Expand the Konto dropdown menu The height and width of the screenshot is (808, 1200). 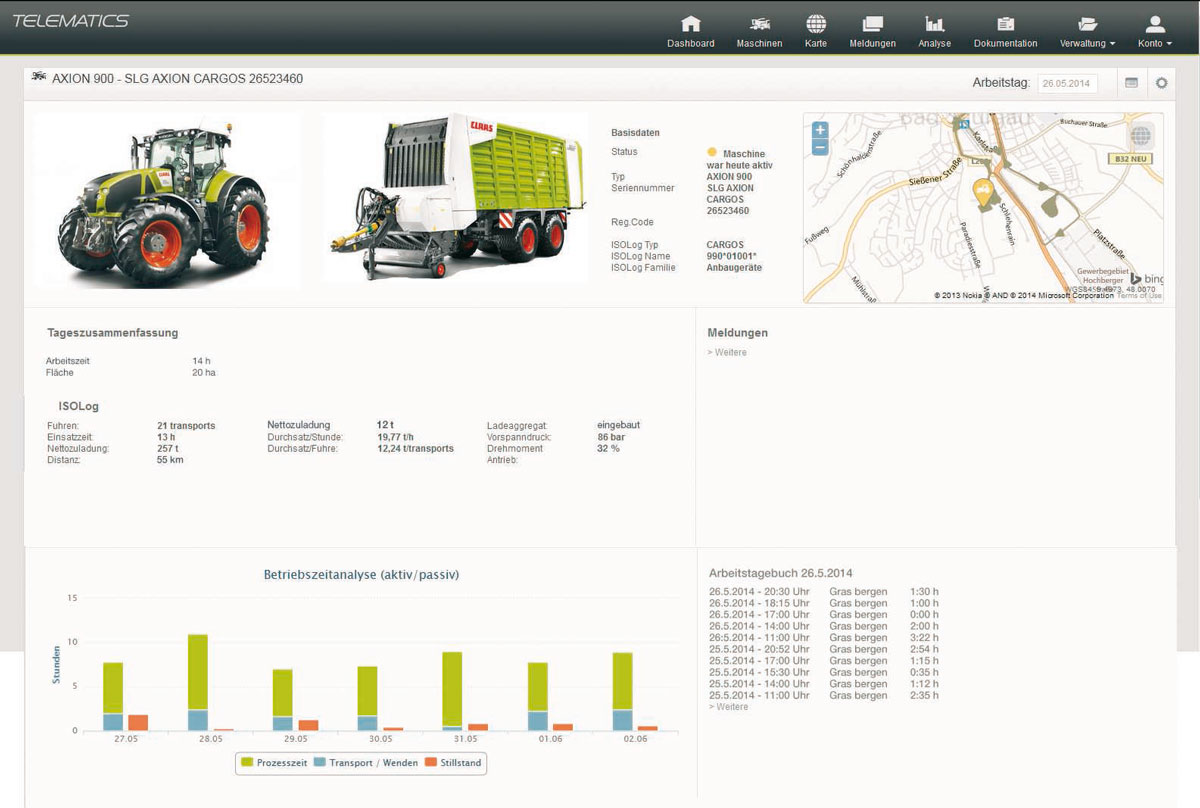1155,43
